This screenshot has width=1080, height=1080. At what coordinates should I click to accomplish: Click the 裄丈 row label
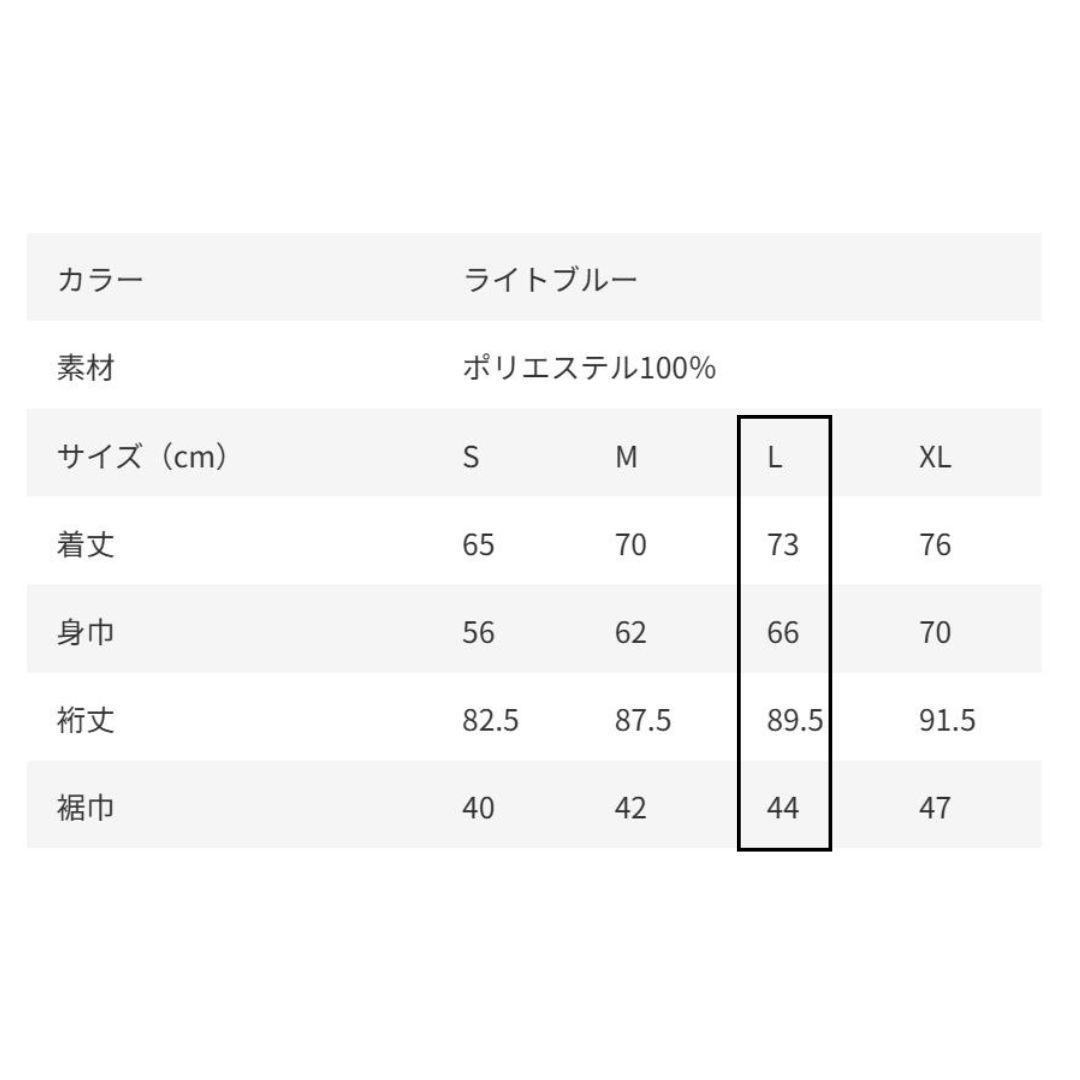(85, 720)
